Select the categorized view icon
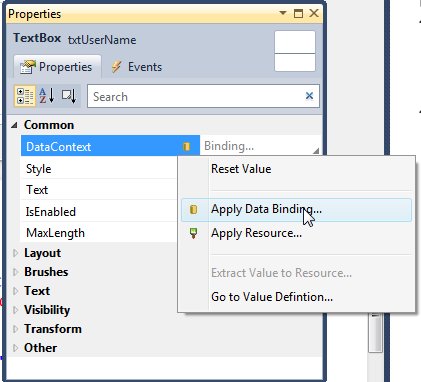 tap(25, 96)
